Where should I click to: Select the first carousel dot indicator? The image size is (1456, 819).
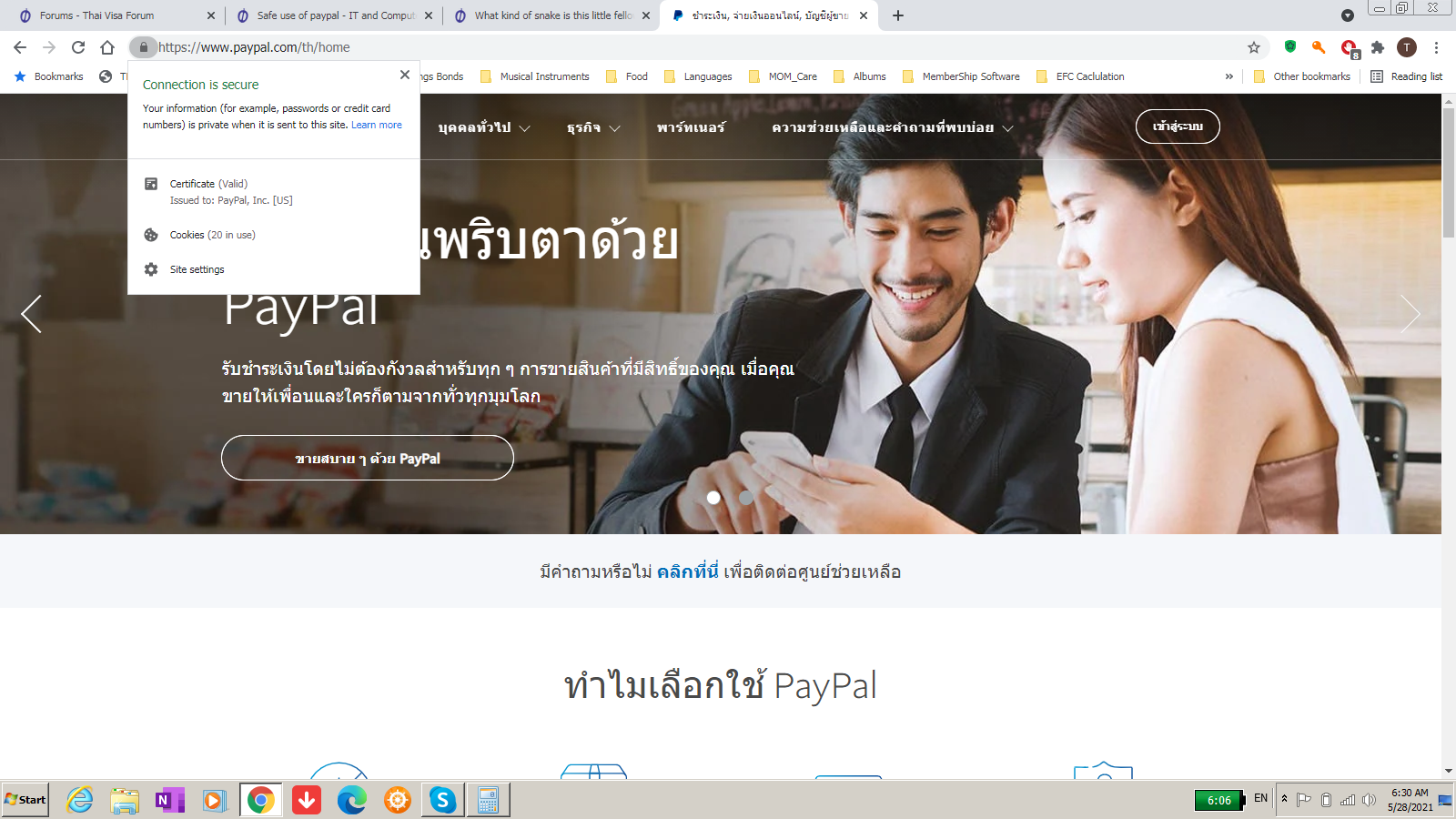click(713, 498)
